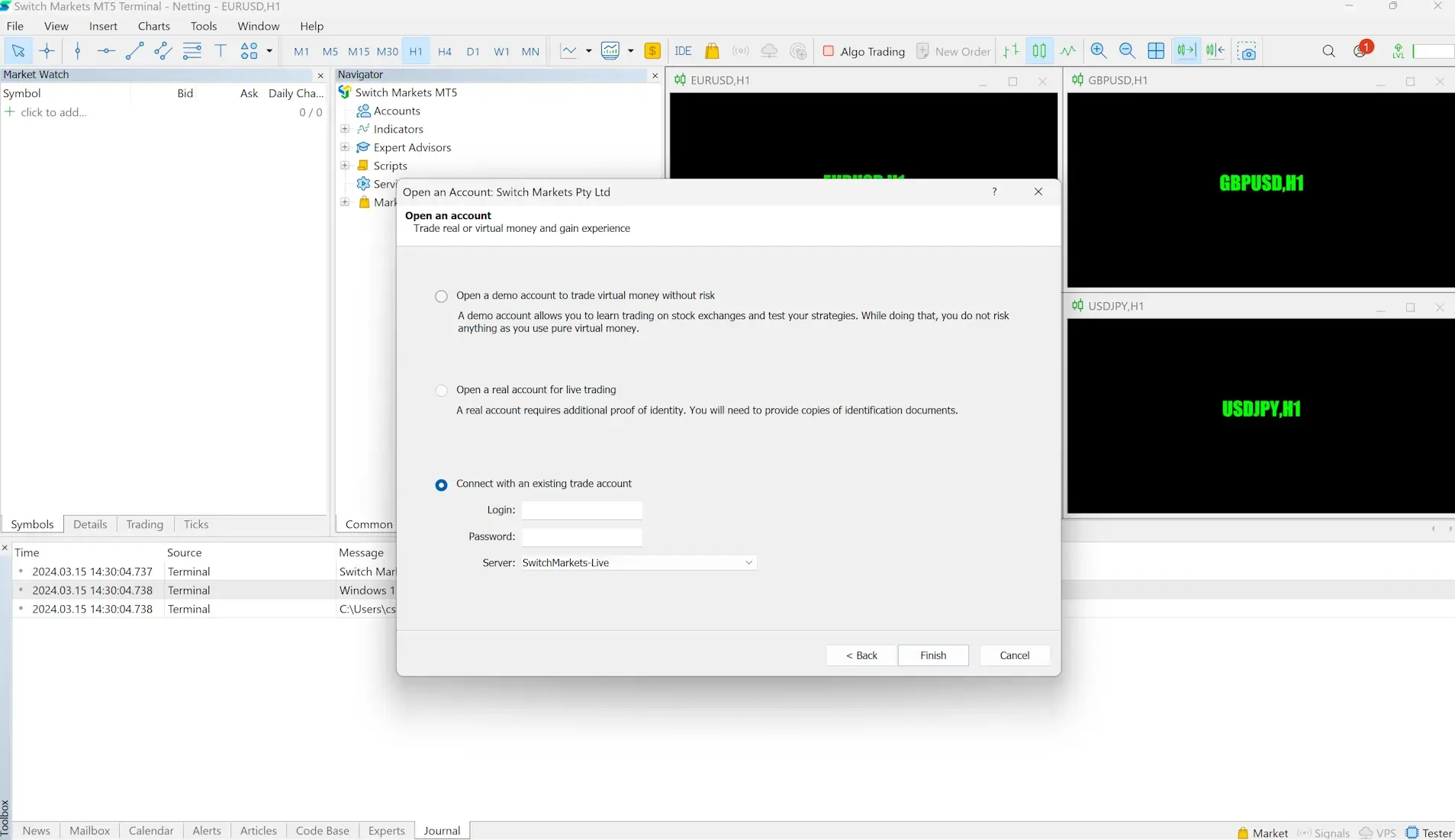The image size is (1455, 840).
Task: Expand the Expert Advisors tree item
Action: (345, 147)
